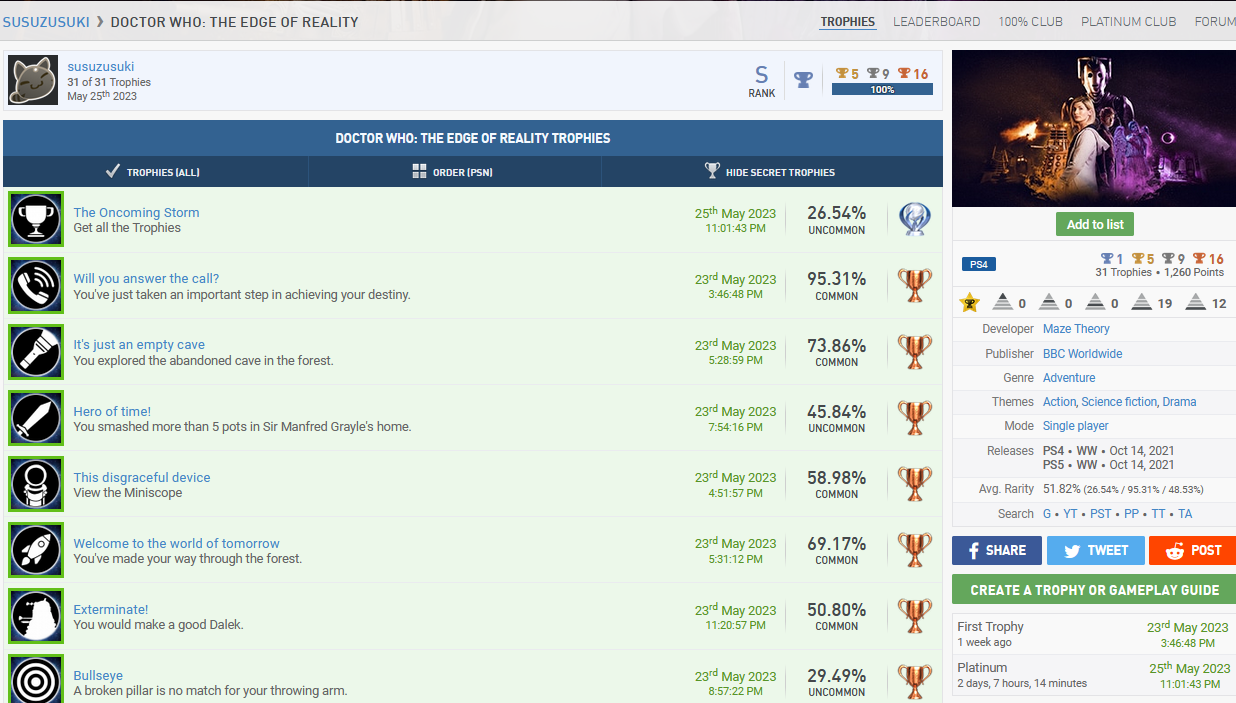Switch to the Platinum Club tab
Image resolution: width=1236 pixels, height=703 pixels.
(1129, 22)
